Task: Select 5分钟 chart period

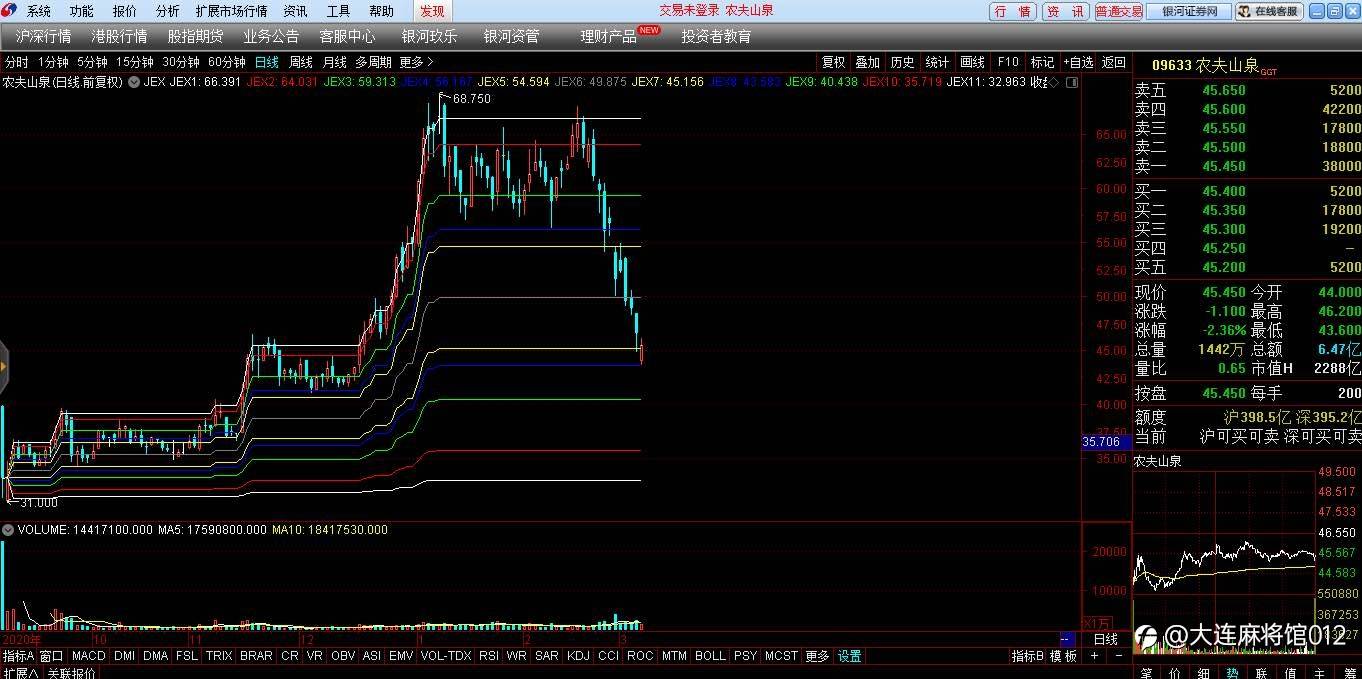Action: pyautogui.click(x=92, y=62)
